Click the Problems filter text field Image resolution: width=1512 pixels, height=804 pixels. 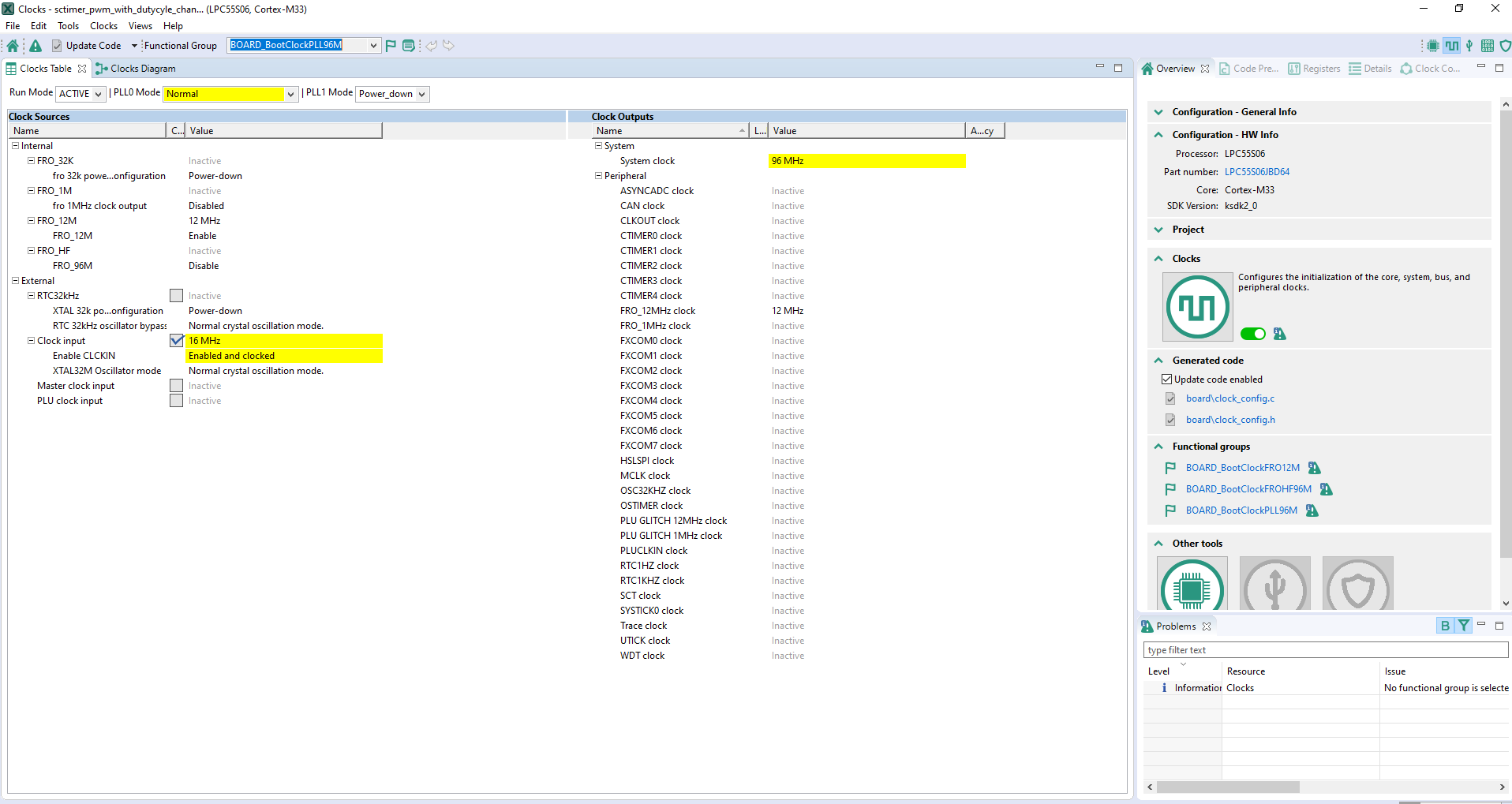[1324, 650]
